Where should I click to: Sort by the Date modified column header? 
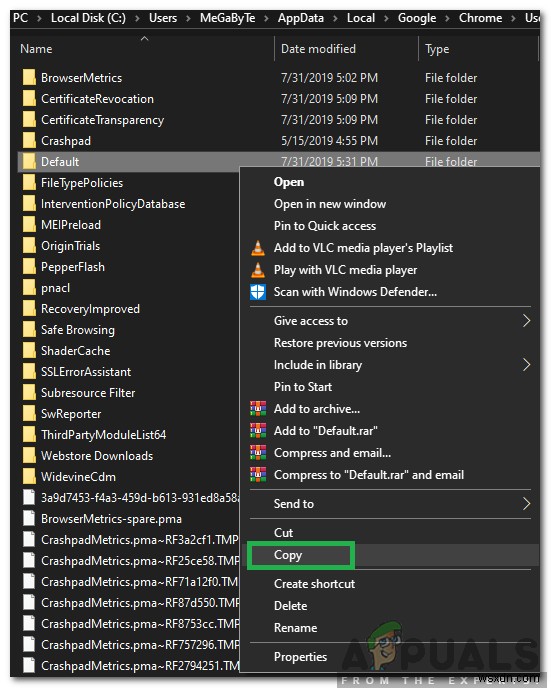(x=318, y=49)
